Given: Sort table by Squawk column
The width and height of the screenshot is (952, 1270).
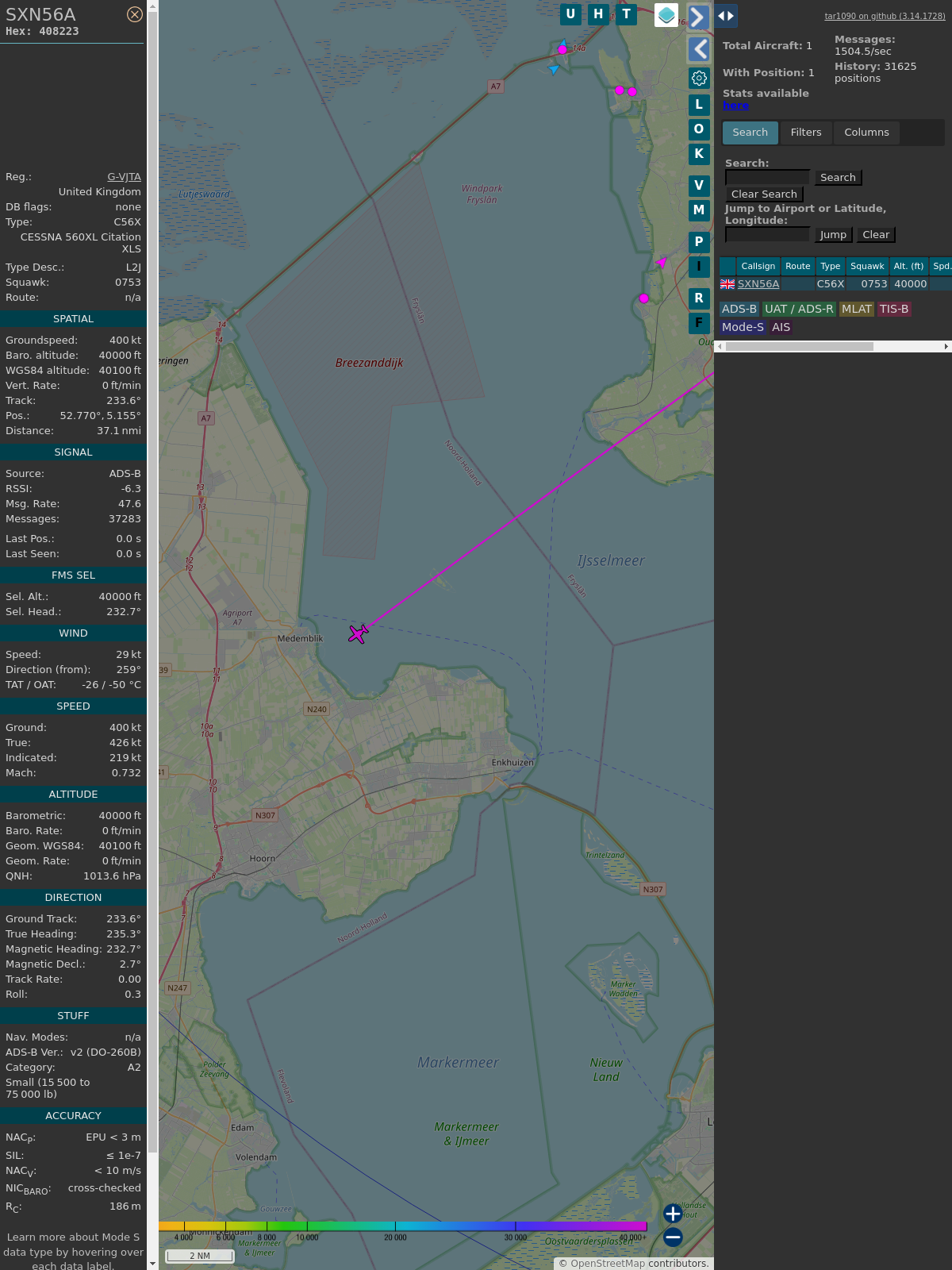Looking at the screenshot, I should point(867,267).
